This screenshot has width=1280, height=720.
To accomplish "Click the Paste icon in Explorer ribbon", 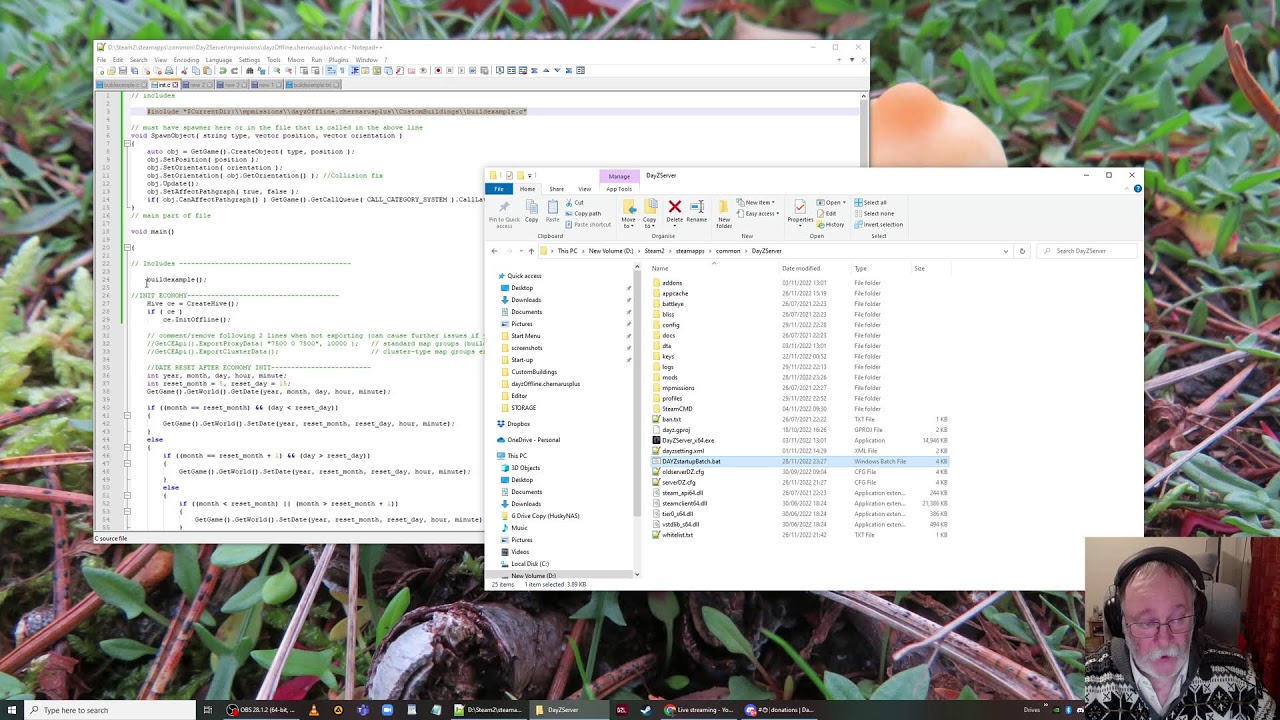I will click(553, 207).
